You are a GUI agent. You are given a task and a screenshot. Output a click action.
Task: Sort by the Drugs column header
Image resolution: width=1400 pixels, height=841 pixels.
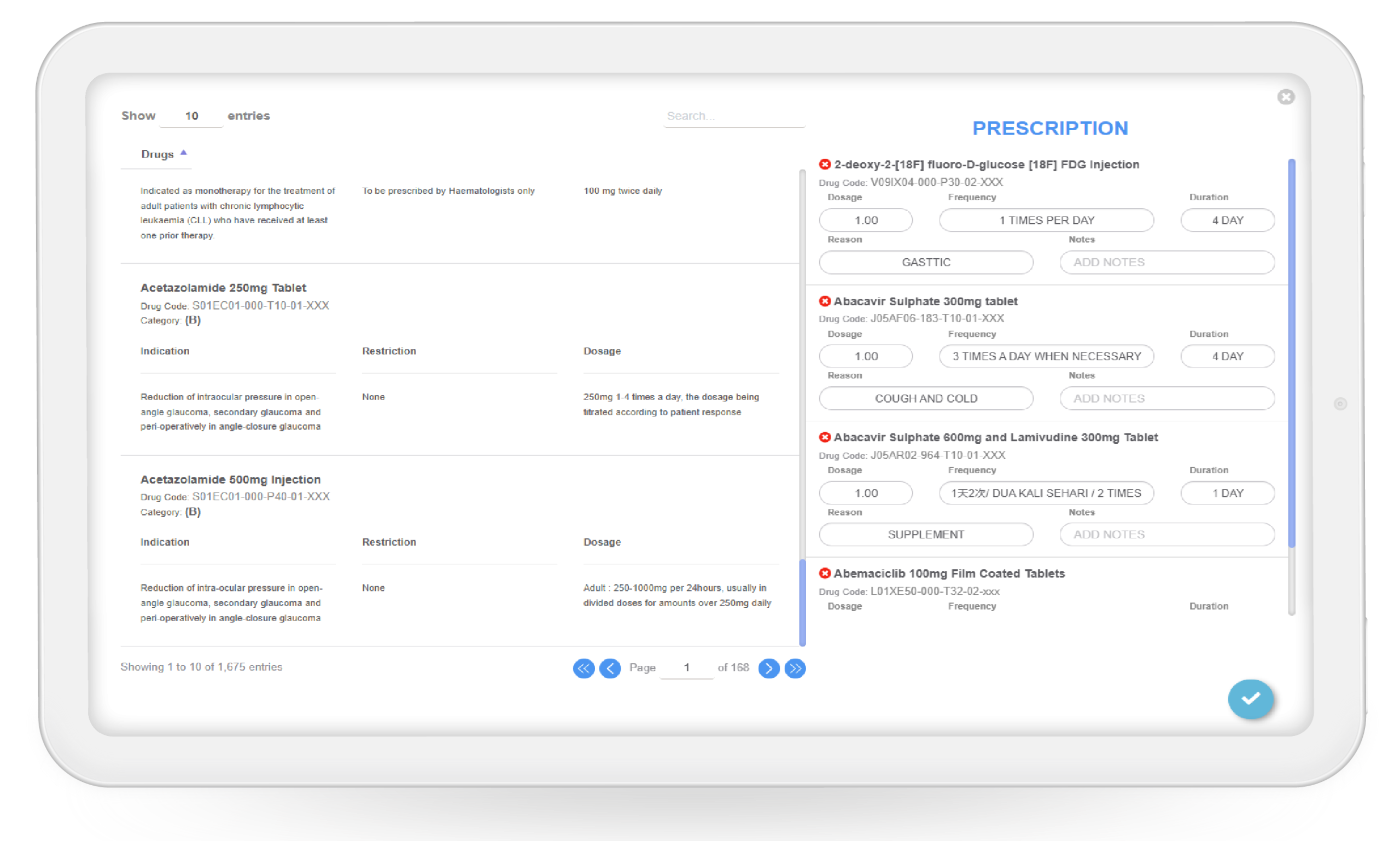(x=157, y=154)
